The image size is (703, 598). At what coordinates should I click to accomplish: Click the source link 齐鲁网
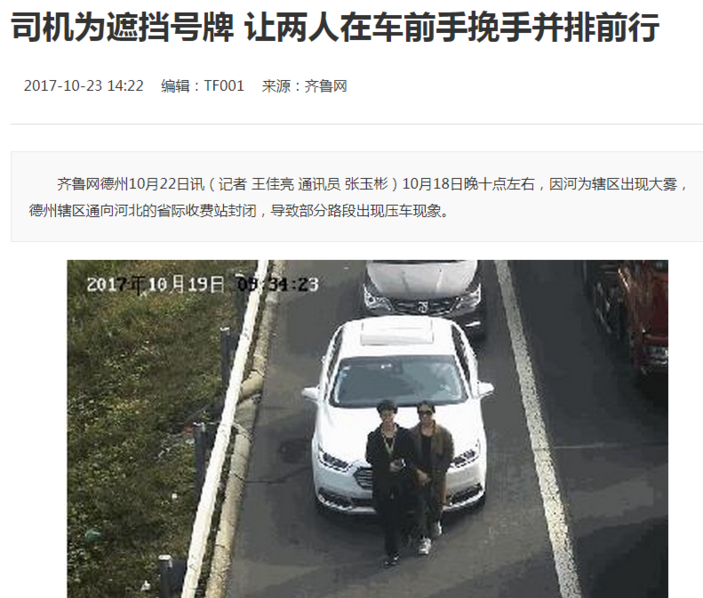point(326,86)
